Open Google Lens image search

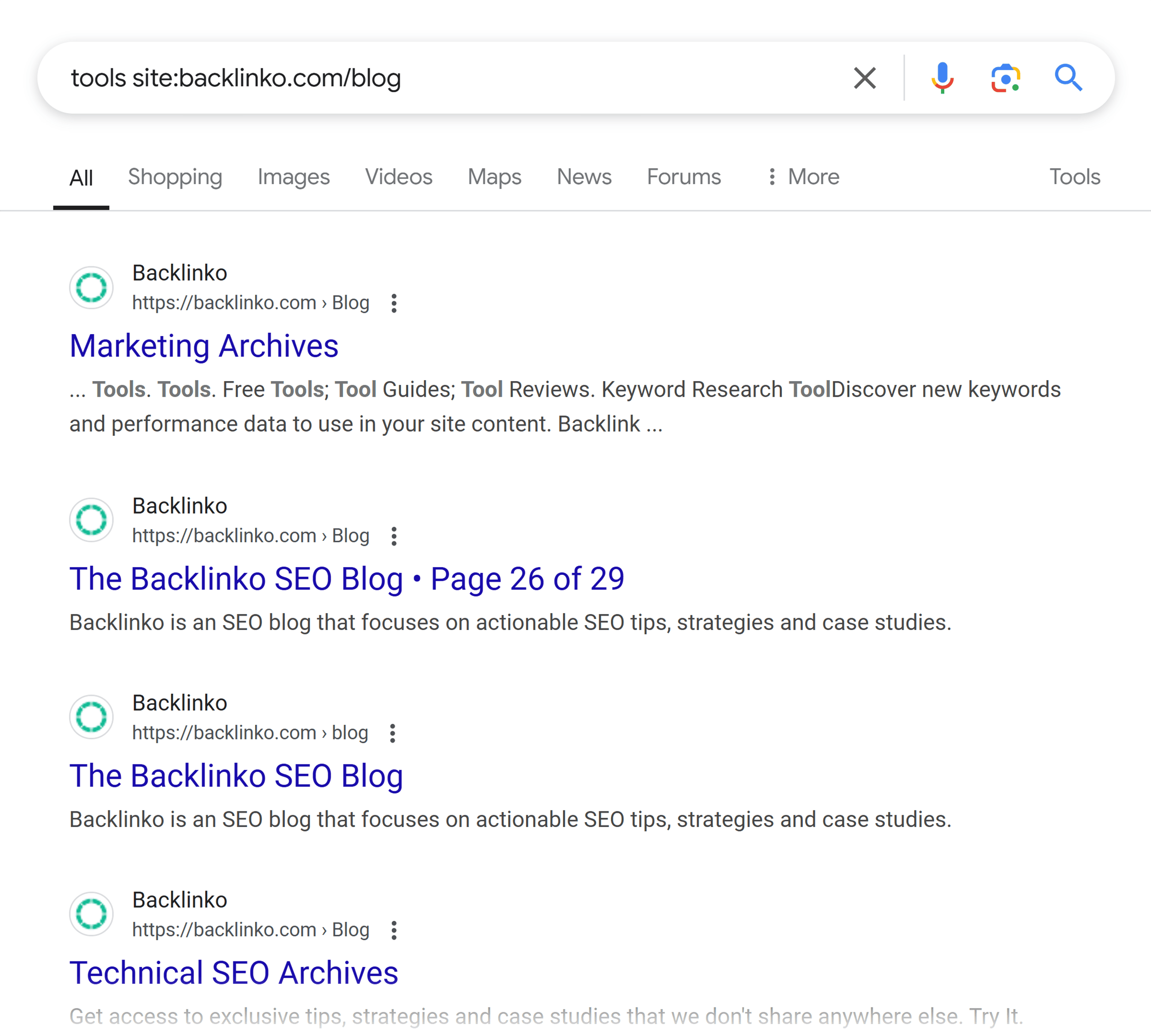tap(1005, 78)
